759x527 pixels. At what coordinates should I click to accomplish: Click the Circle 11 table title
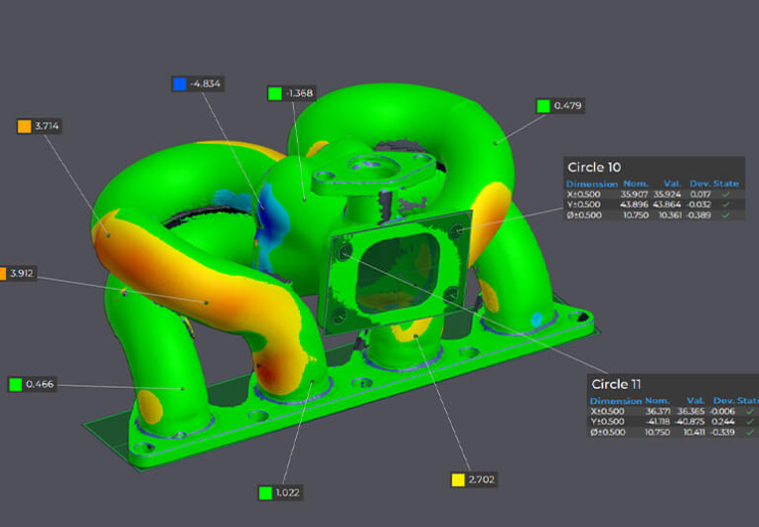[x=616, y=384]
